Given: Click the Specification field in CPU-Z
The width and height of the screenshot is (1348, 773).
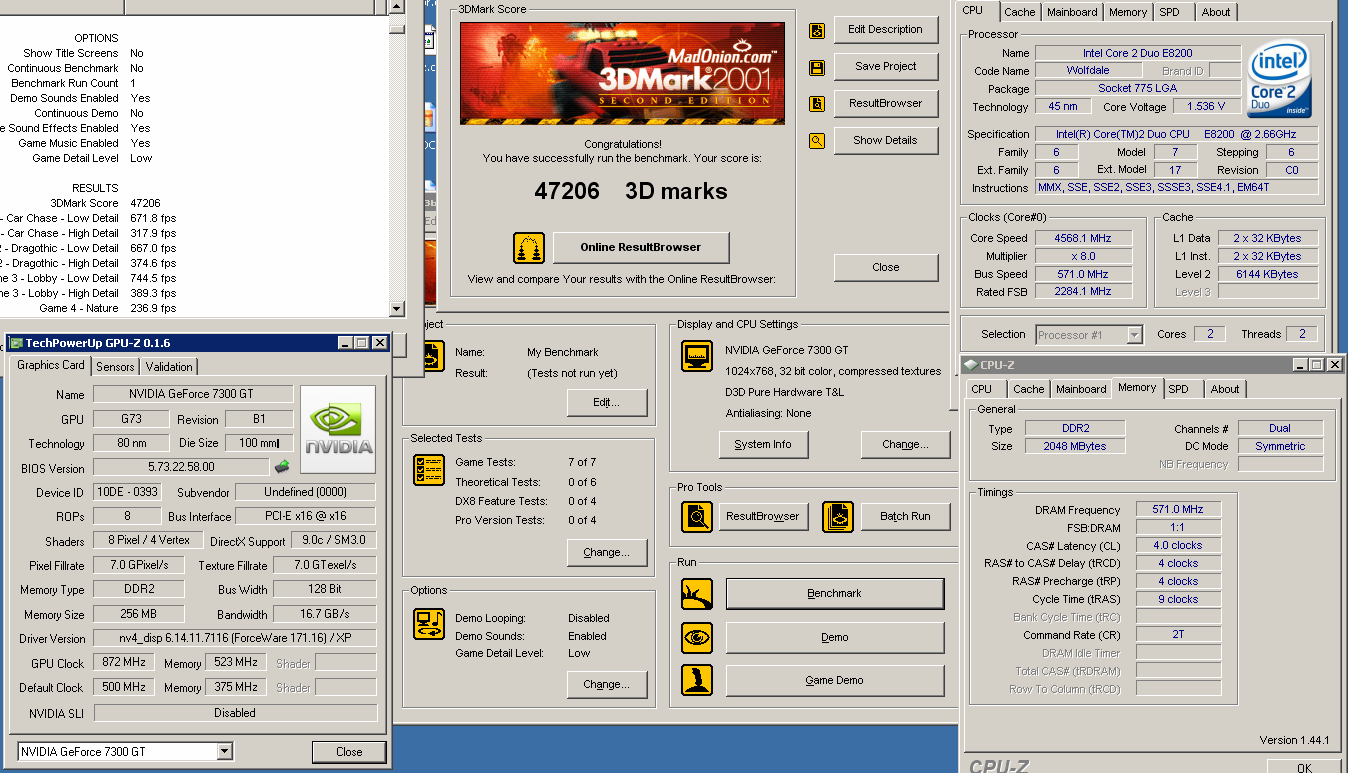Looking at the screenshot, I should [1177, 134].
